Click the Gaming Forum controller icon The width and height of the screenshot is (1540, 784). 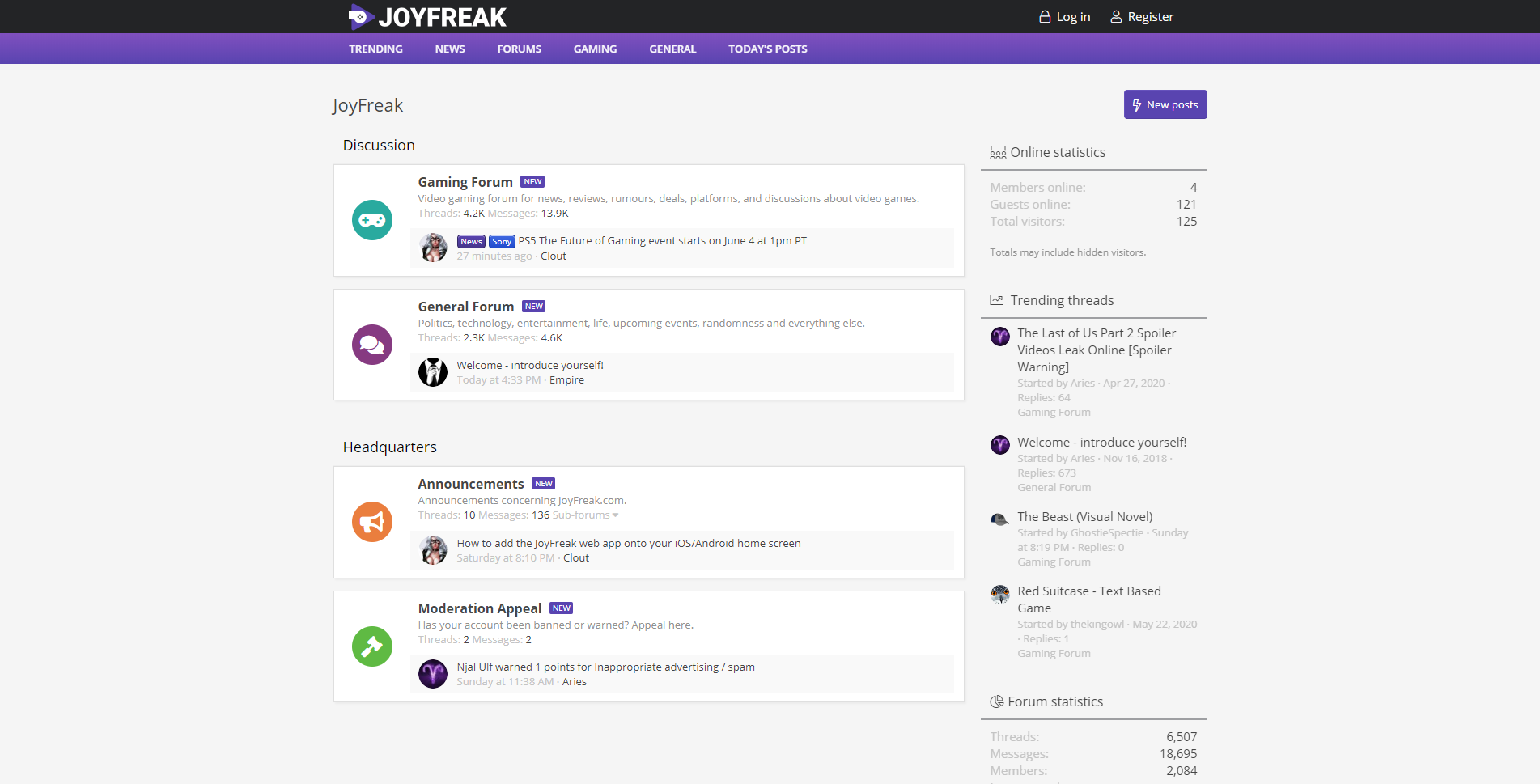pos(372,220)
